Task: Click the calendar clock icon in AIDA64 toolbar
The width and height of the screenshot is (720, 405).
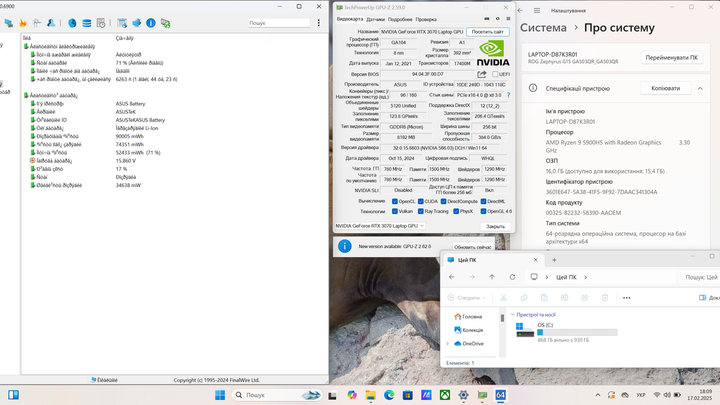Action: (x=101, y=23)
